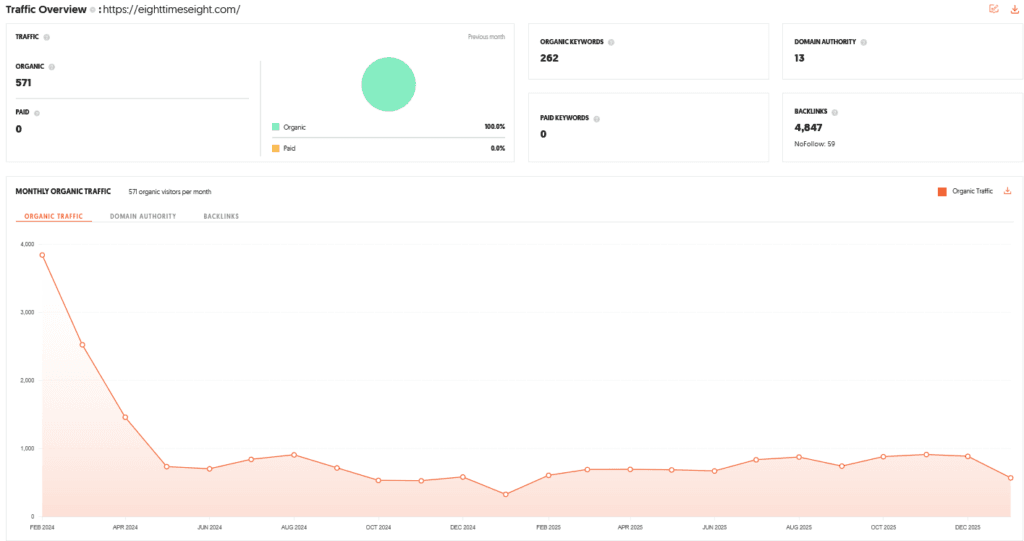Click the Dec 2025 data point on chart

[x=968, y=456]
